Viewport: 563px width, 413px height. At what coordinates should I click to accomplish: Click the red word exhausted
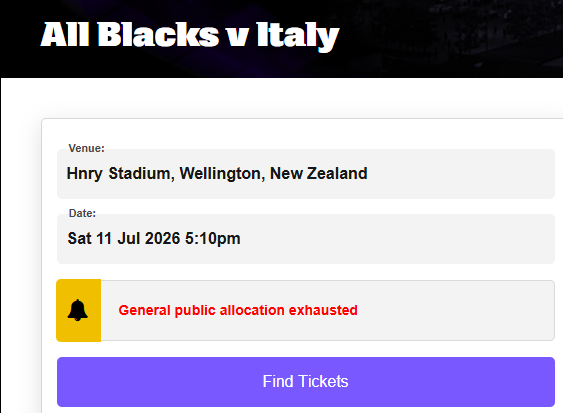323,310
